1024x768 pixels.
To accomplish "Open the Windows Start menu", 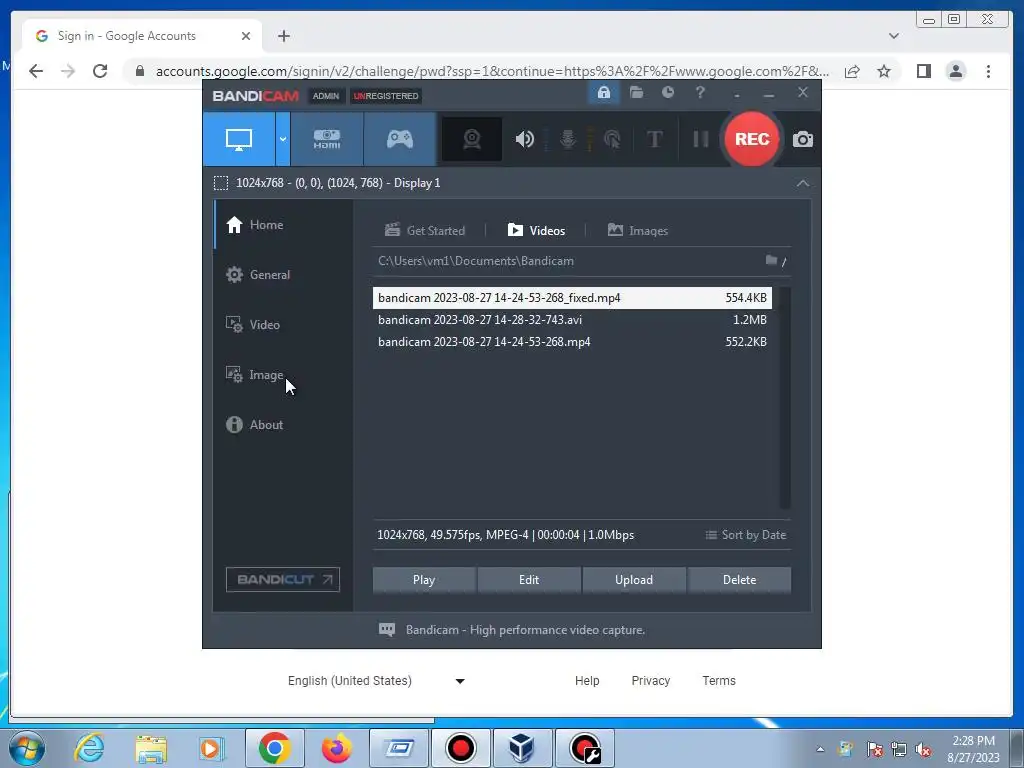I will tap(27, 748).
